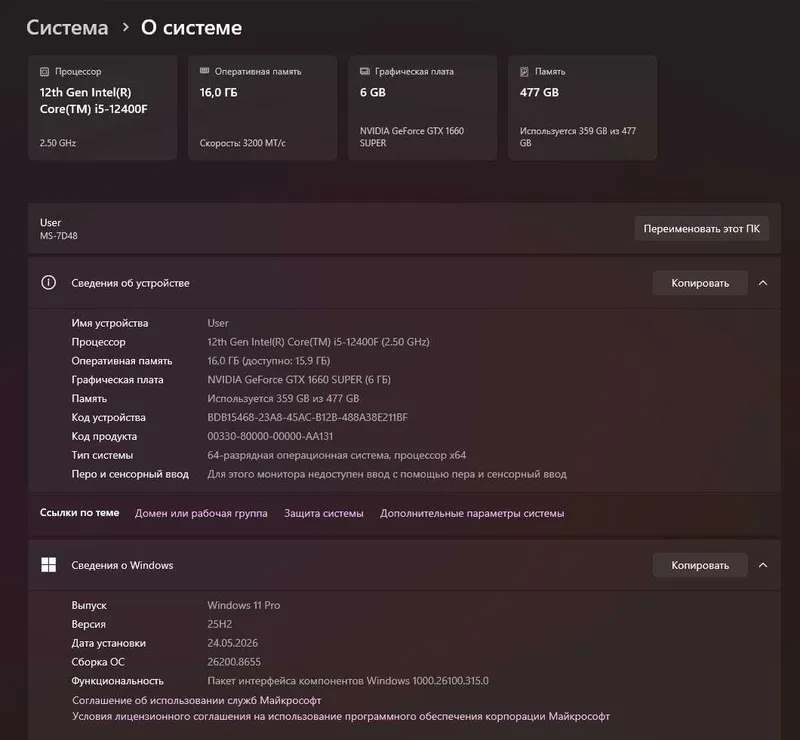The height and width of the screenshot is (740, 800).
Task: Collapse the Сведения о Windows section chevron
Action: (x=763, y=565)
